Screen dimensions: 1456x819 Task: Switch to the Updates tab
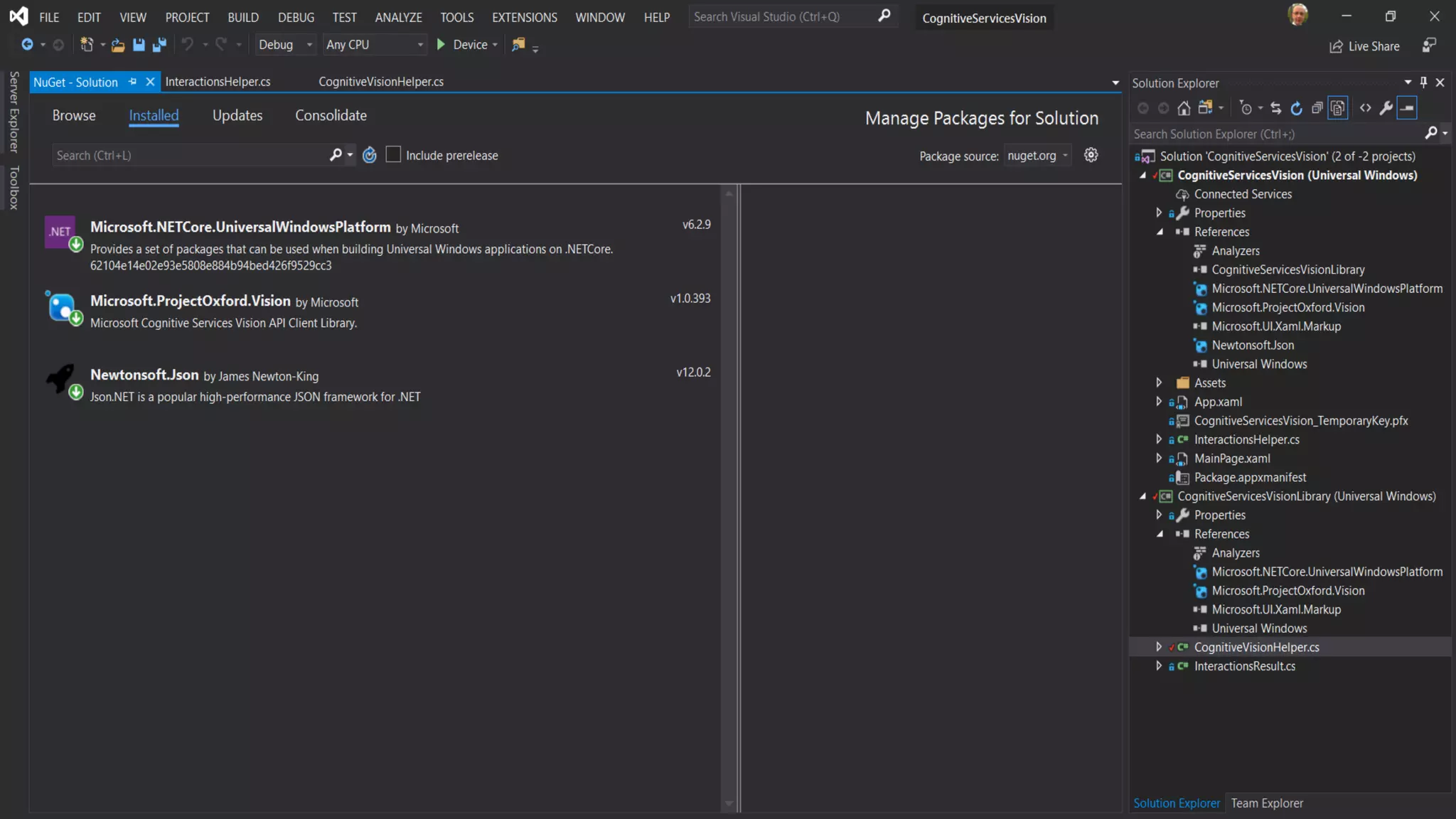(237, 115)
